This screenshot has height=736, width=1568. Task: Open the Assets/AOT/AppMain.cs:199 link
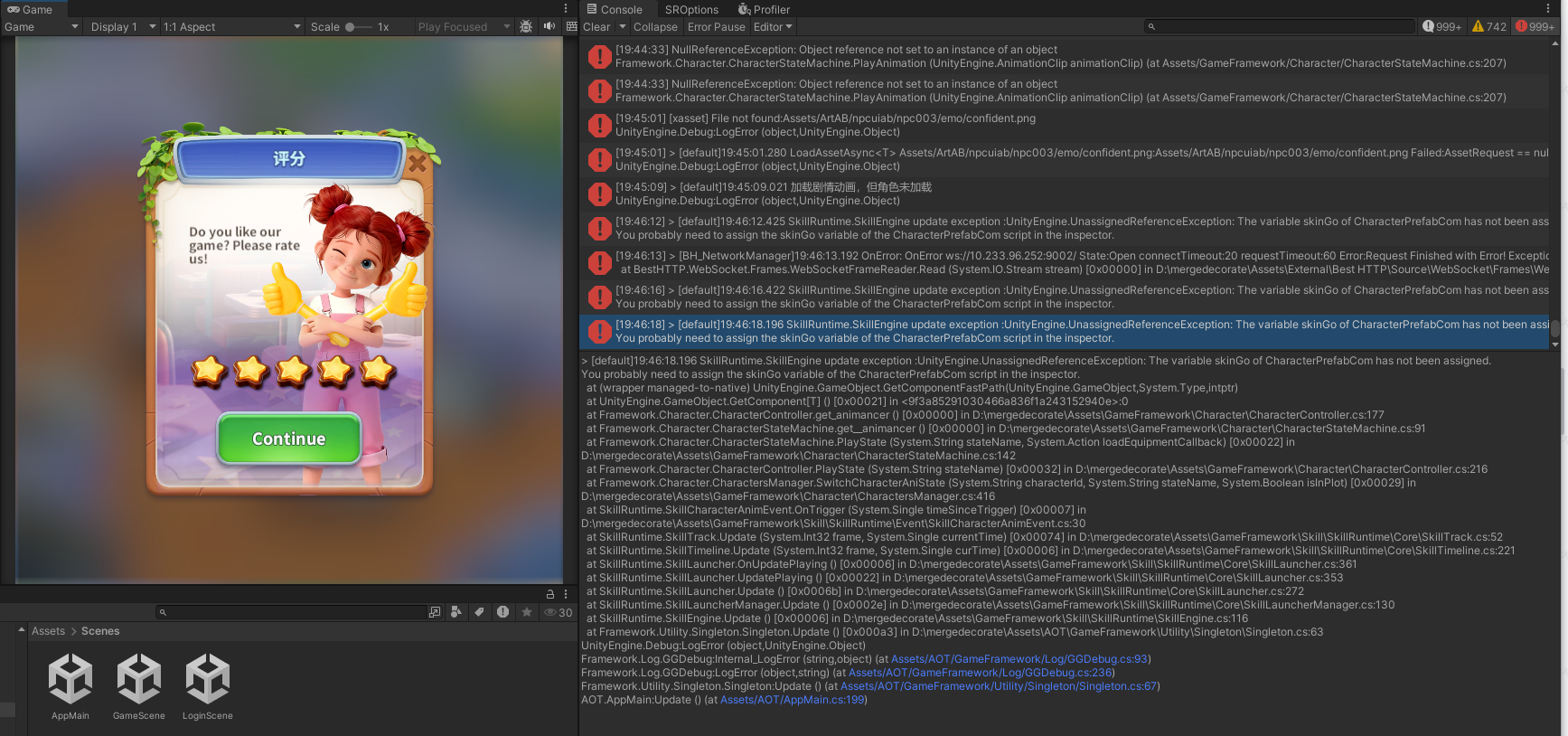point(792,700)
